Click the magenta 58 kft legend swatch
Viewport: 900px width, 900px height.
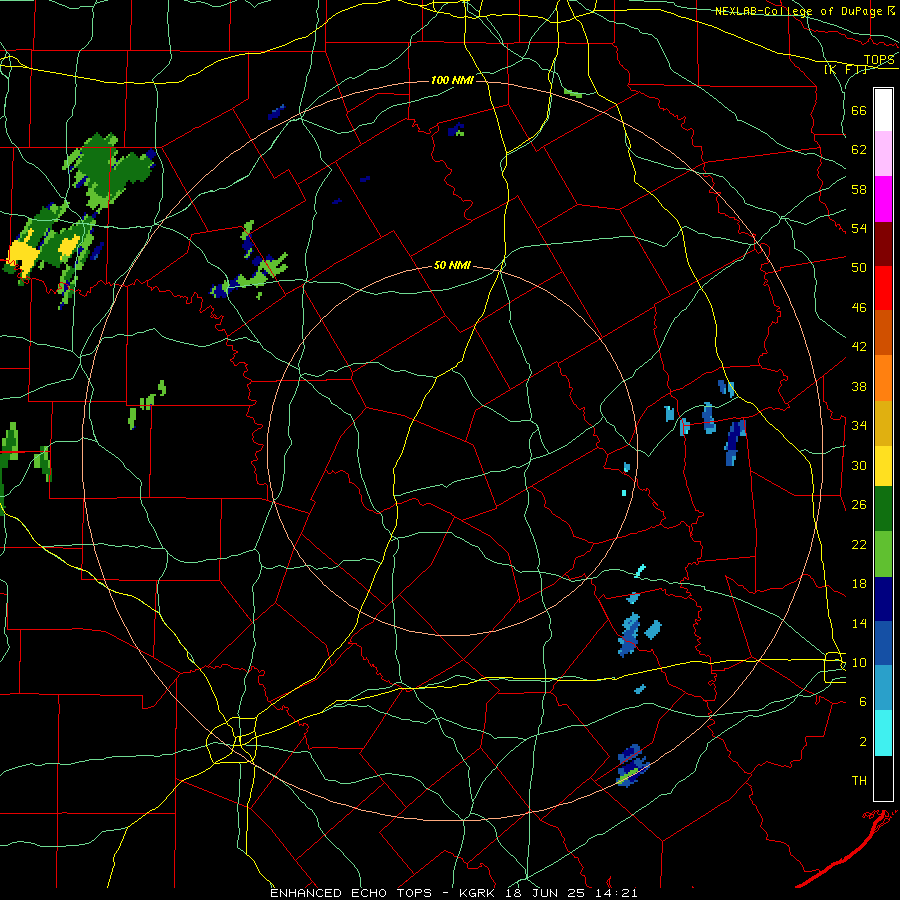tap(883, 199)
